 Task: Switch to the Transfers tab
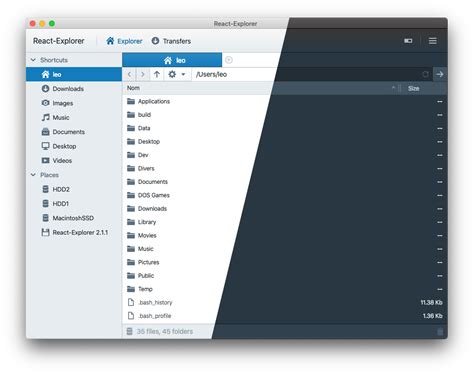(171, 41)
